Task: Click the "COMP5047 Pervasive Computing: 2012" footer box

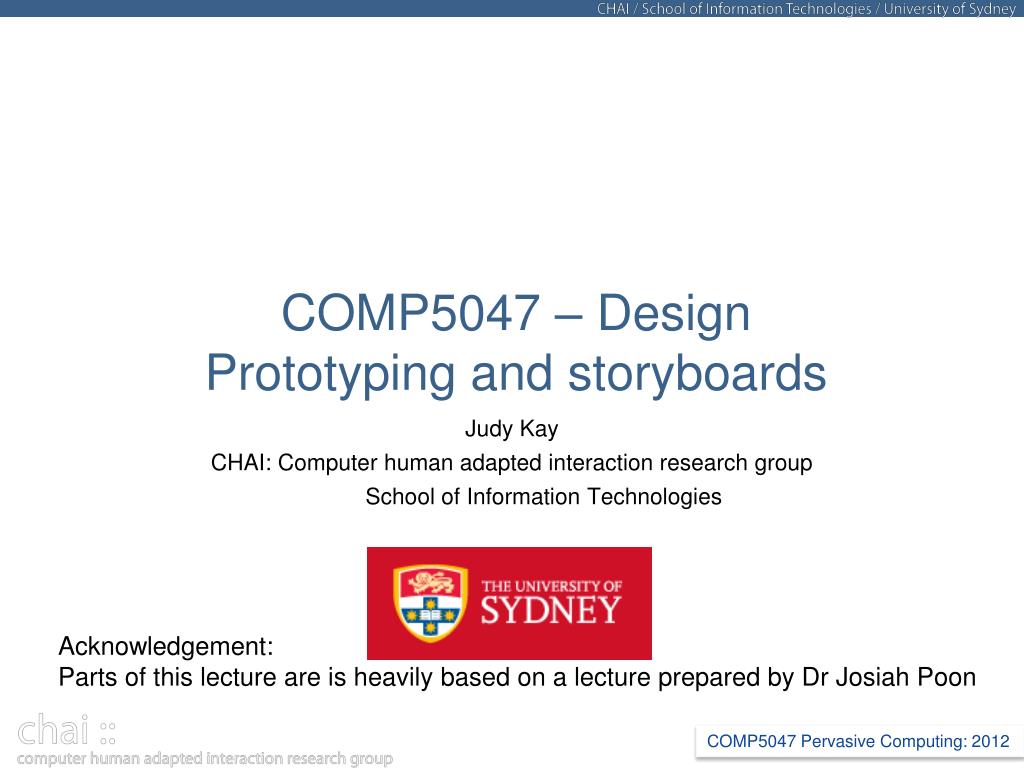Action: pos(858,742)
